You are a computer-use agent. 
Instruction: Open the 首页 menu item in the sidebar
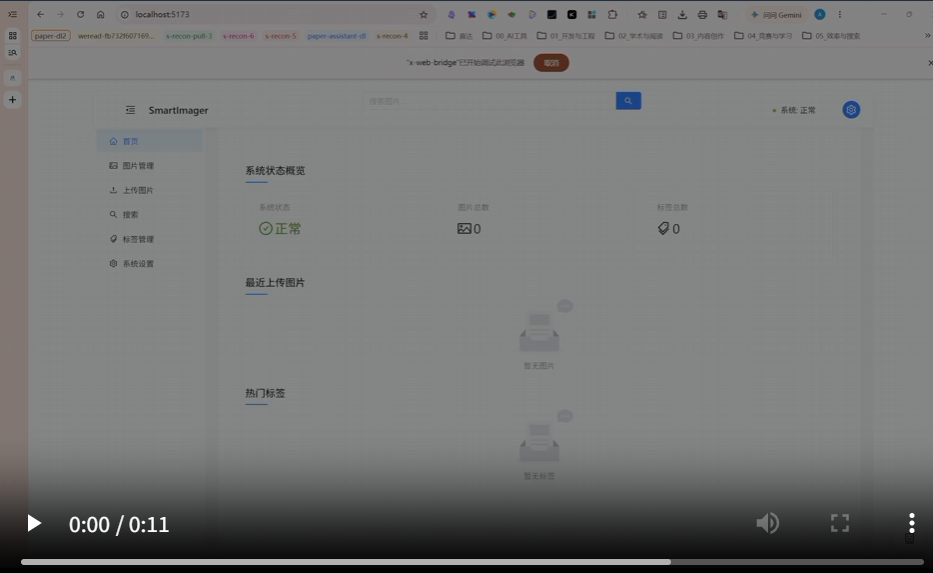(150, 141)
